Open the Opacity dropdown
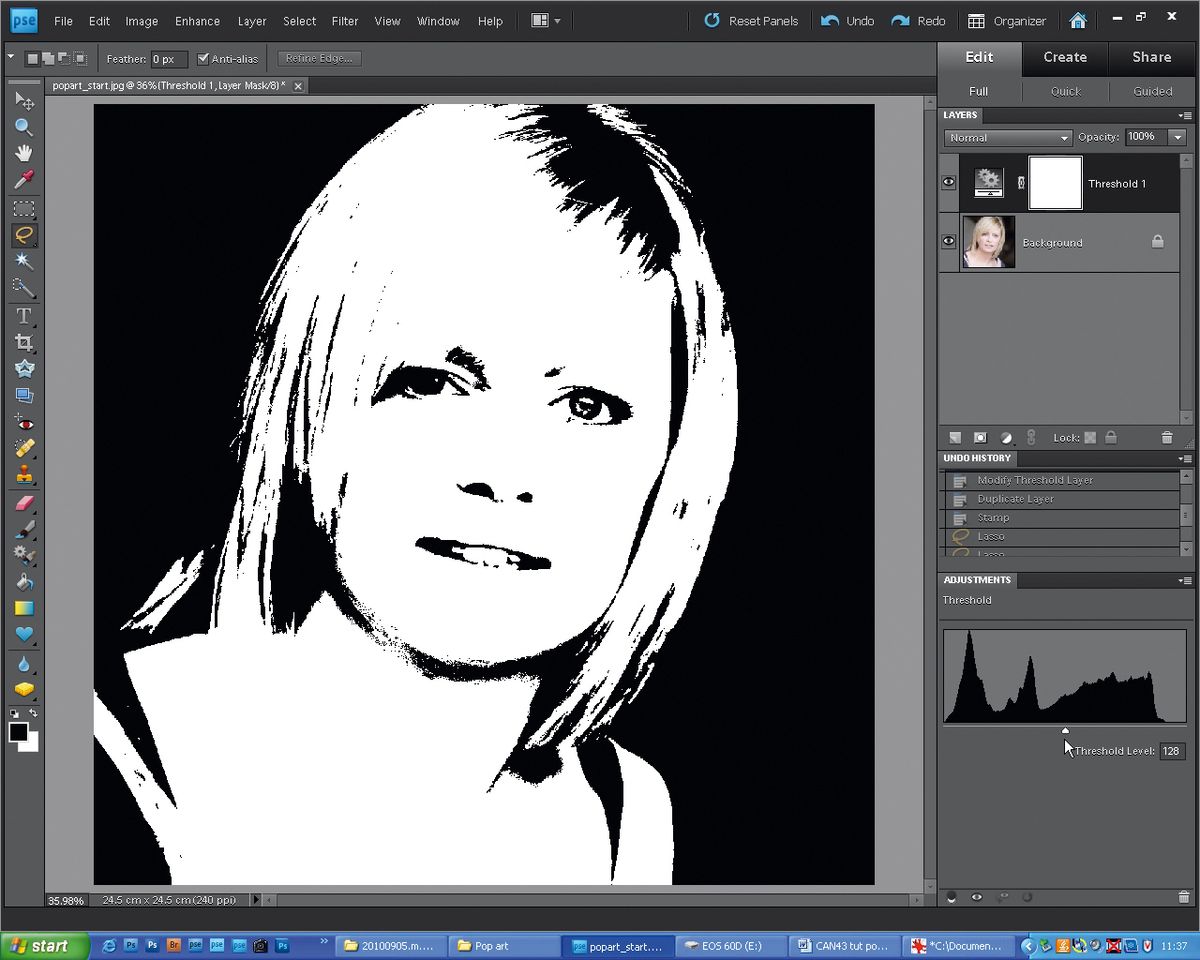Viewport: 1200px width, 960px height. pyautogui.click(x=1178, y=137)
